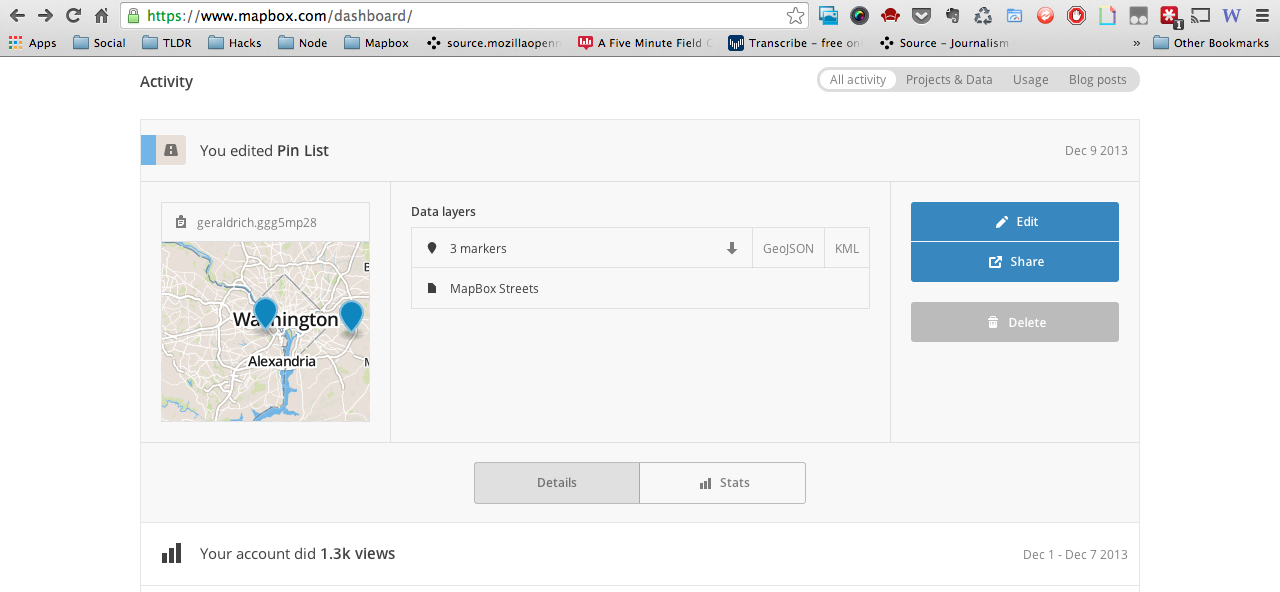
Task: Click the 3 markers layer row
Action: pyautogui.click(x=581, y=248)
